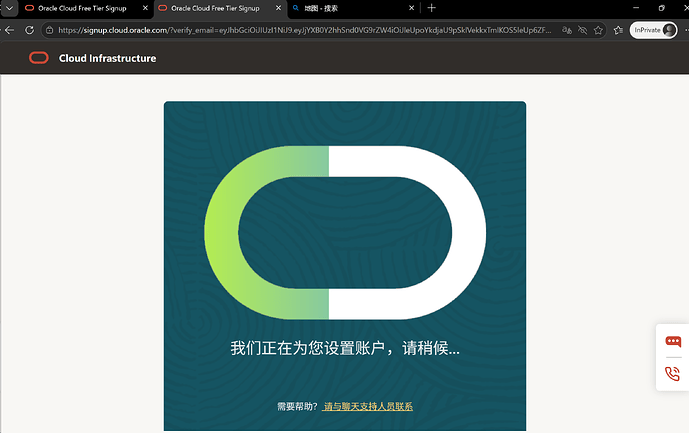Viewport: 689px width, 433px height.
Task: Click the 请与聊天支持人员联系 link
Action: pos(368,406)
